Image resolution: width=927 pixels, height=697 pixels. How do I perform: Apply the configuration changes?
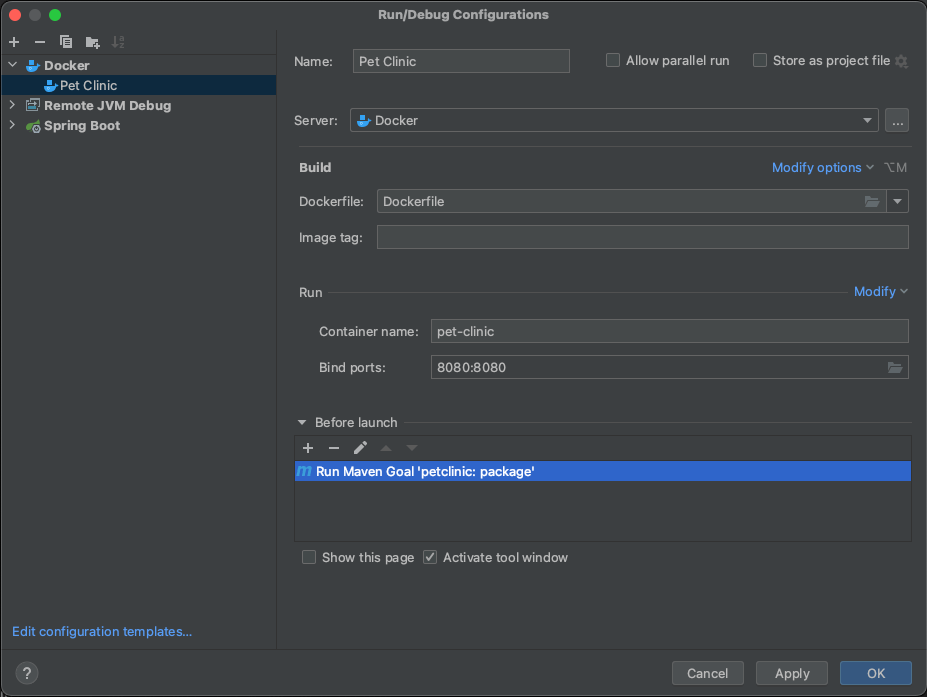click(x=791, y=673)
